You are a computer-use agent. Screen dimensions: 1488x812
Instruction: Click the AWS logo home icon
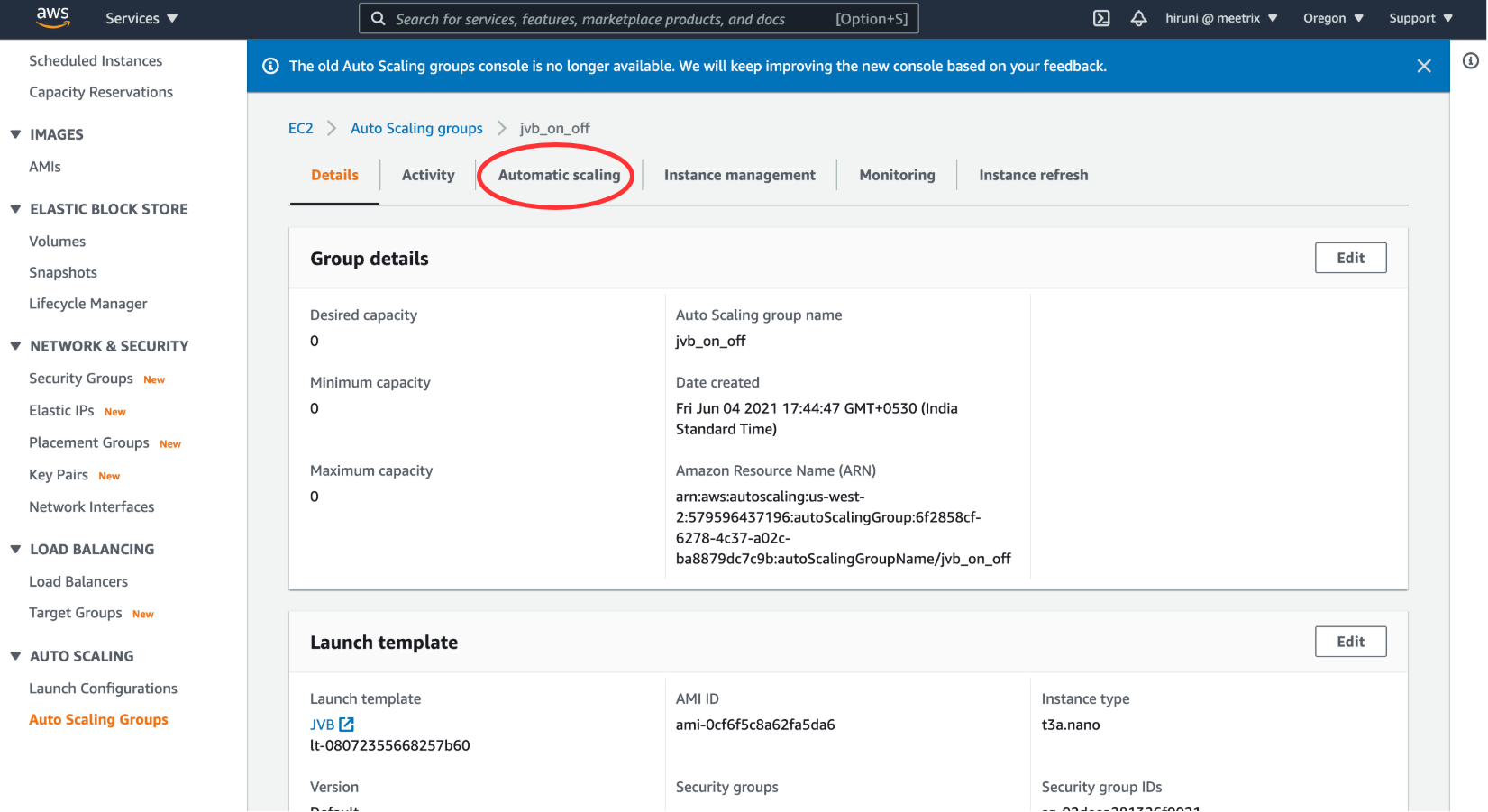point(52,18)
